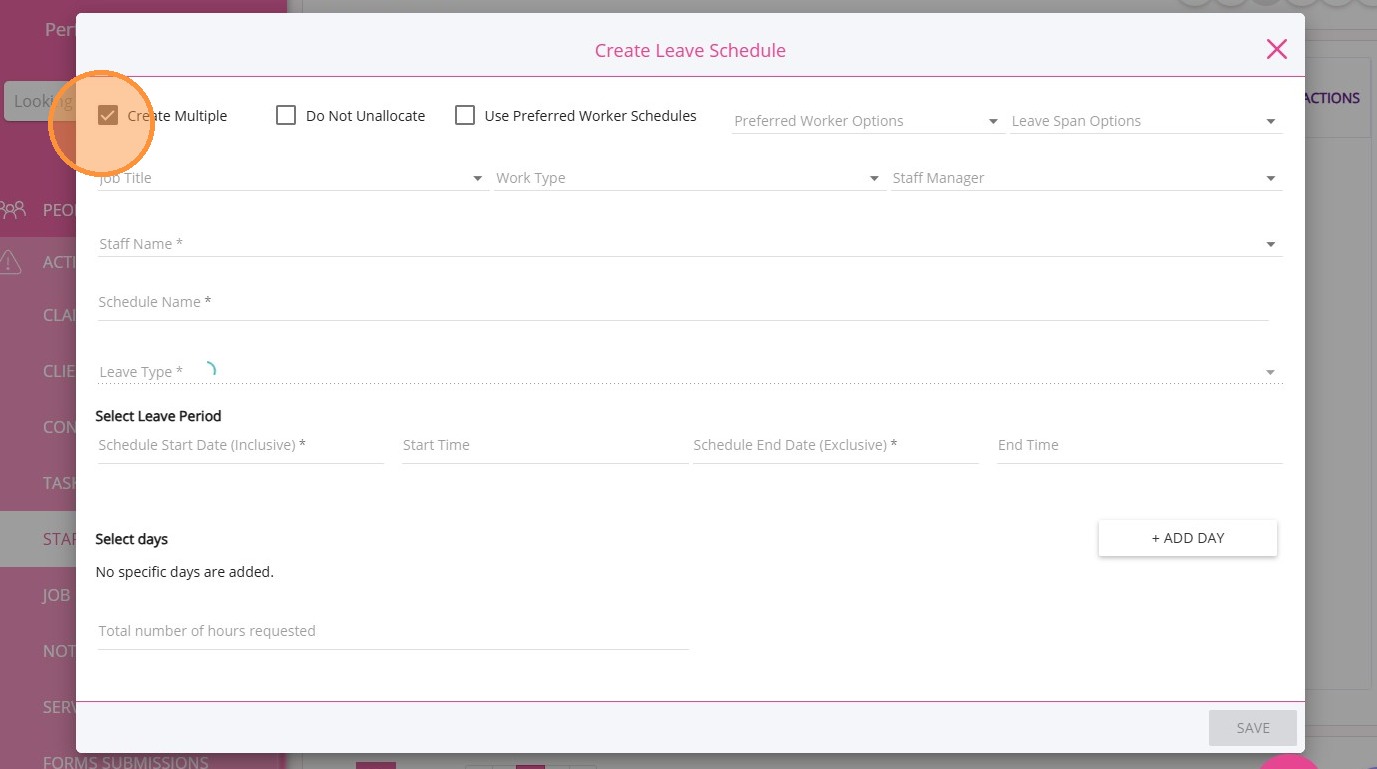Tick Use Preferred Worker Schedules checkbox
This screenshot has width=1377, height=769.
coord(465,115)
